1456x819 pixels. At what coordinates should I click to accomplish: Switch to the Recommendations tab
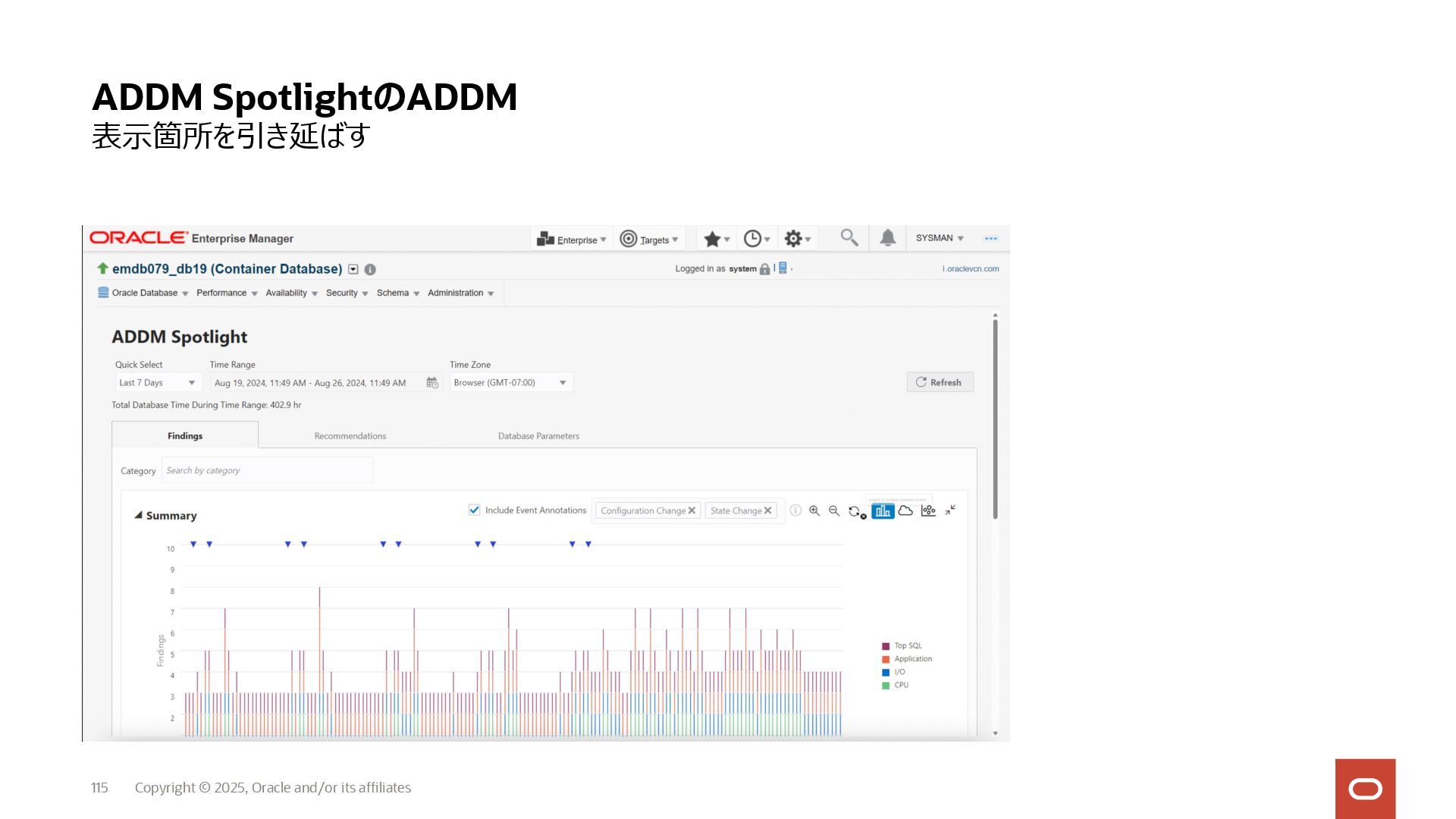tap(350, 436)
